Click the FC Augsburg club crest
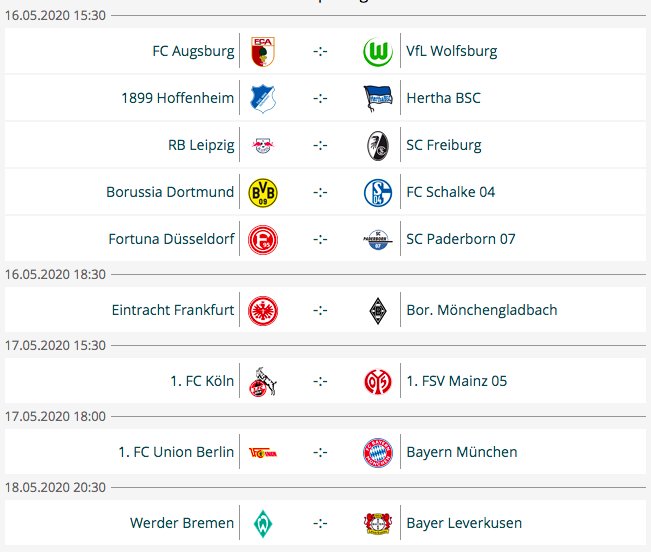 262,51
